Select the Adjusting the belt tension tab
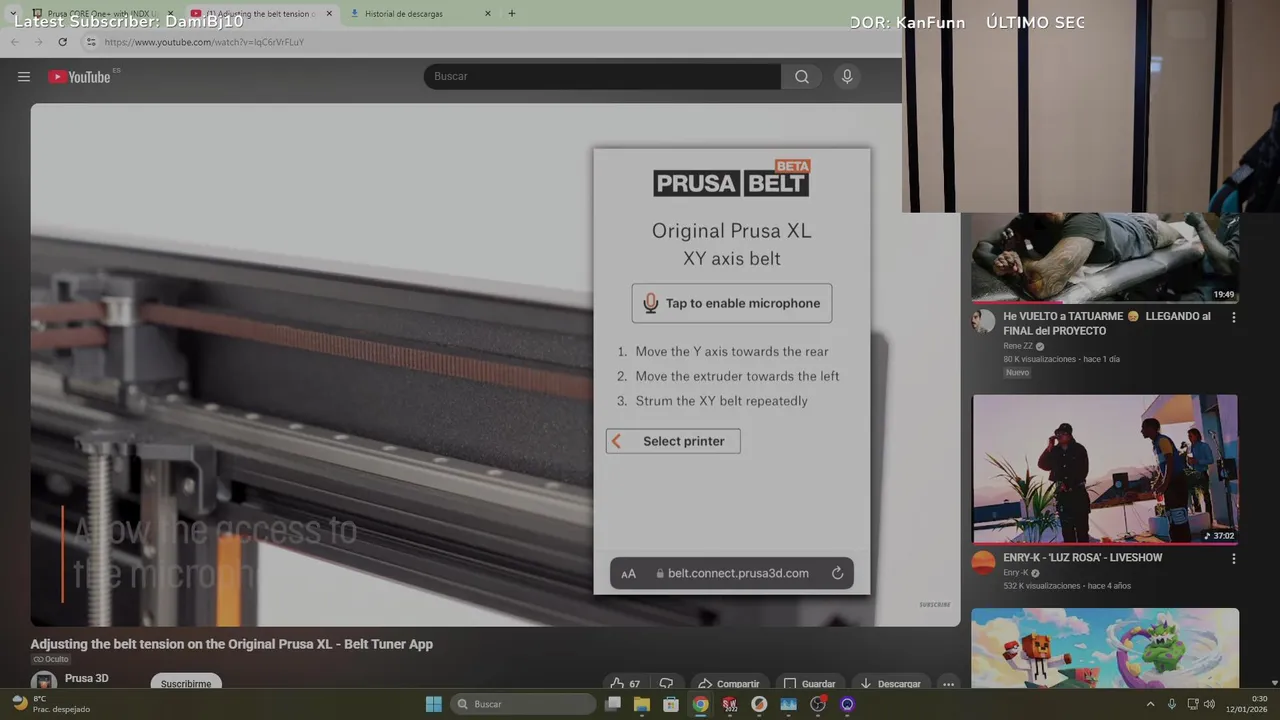This screenshot has width=1280, height=720. (260, 14)
